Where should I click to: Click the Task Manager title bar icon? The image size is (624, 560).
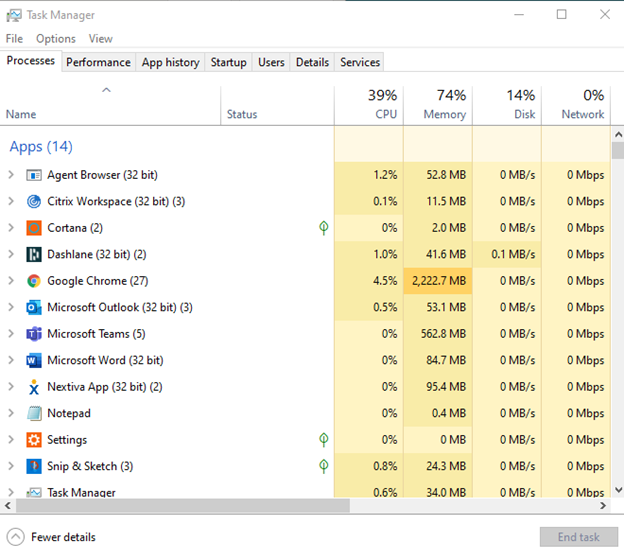pyautogui.click(x=14, y=16)
